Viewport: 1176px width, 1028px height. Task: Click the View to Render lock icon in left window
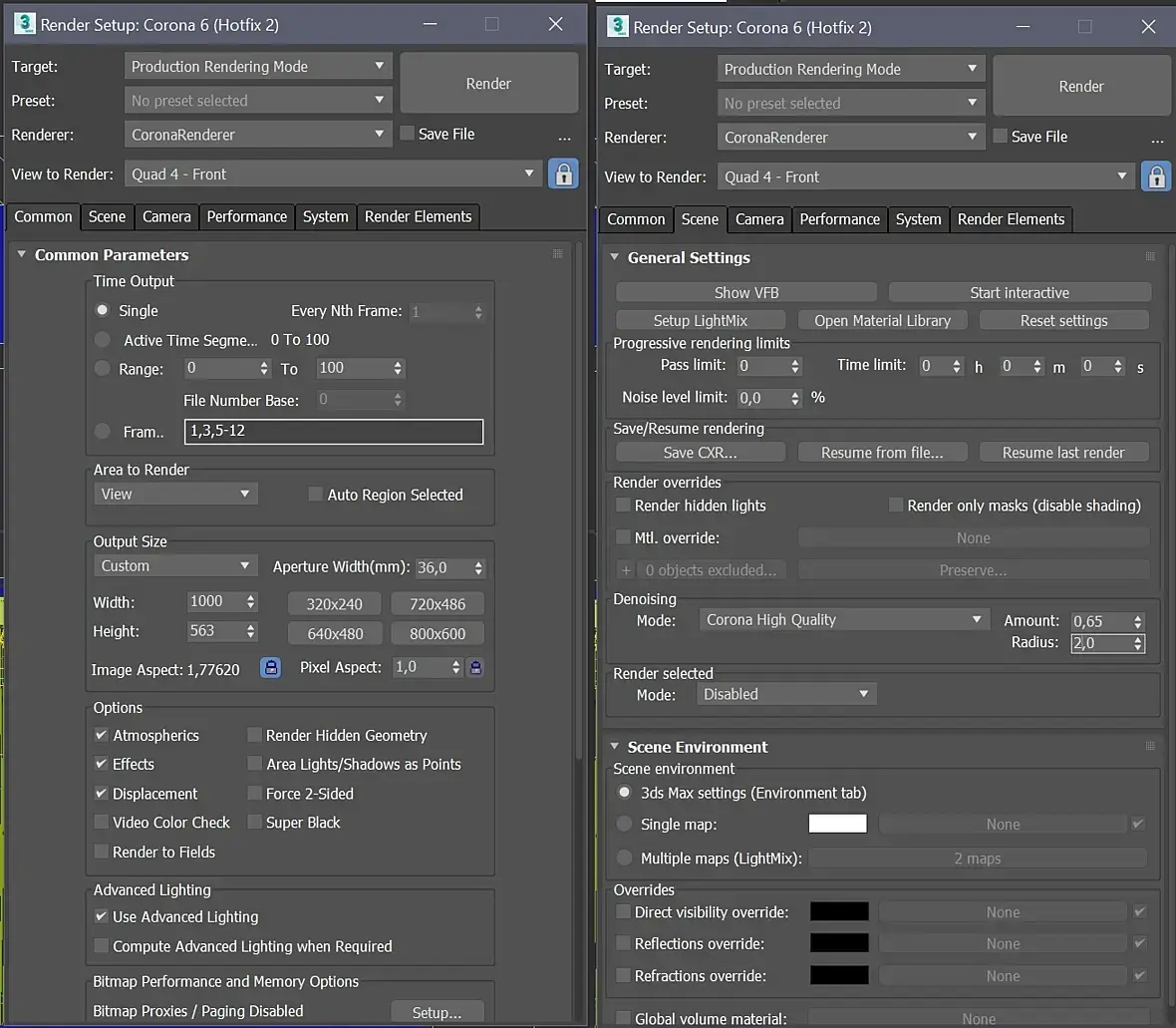564,173
